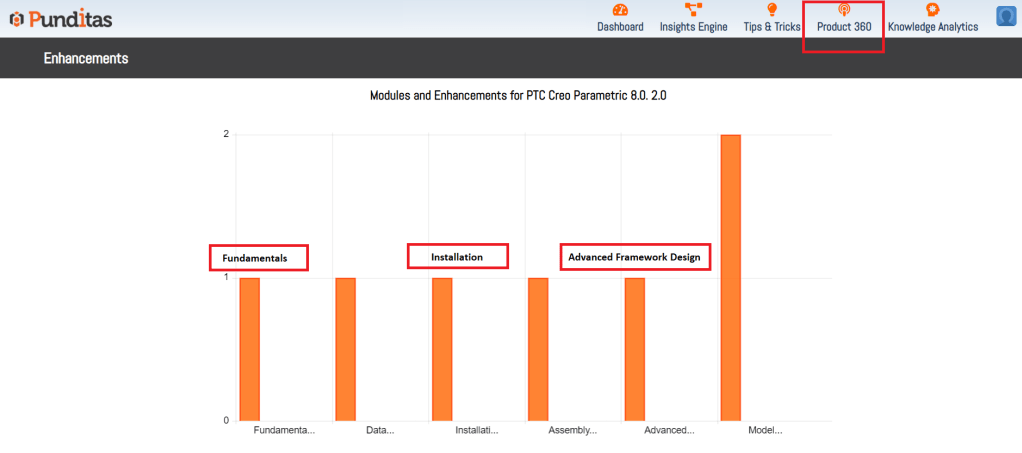Click the Punditas logo icon

click(15, 20)
